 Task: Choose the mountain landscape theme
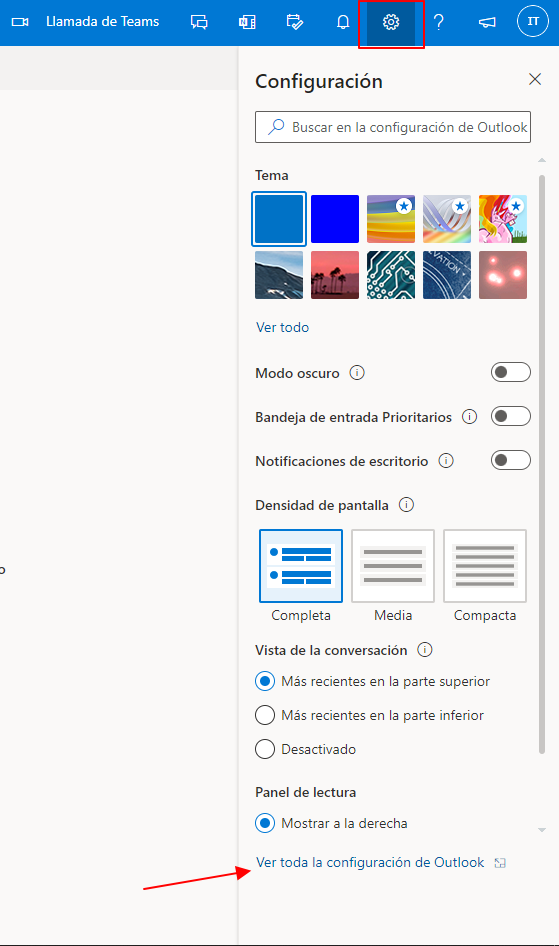pos(279,275)
